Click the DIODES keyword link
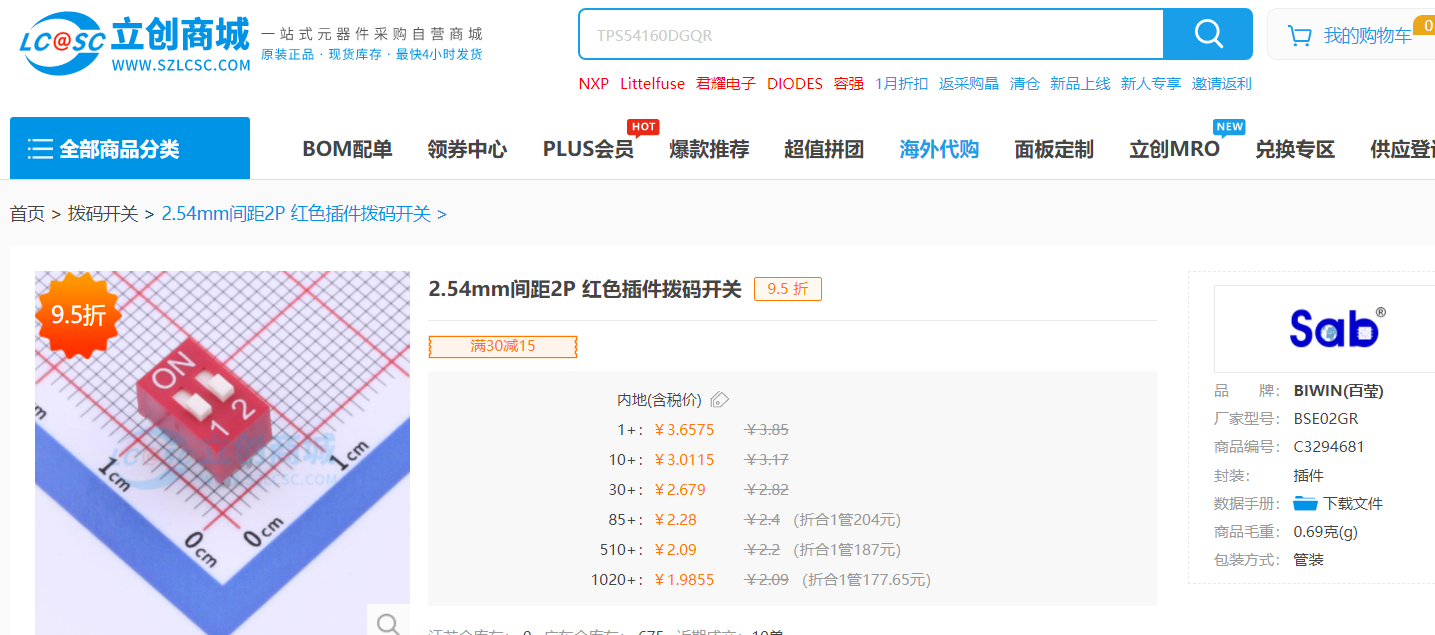The width and height of the screenshot is (1435, 635). [x=795, y=83]
